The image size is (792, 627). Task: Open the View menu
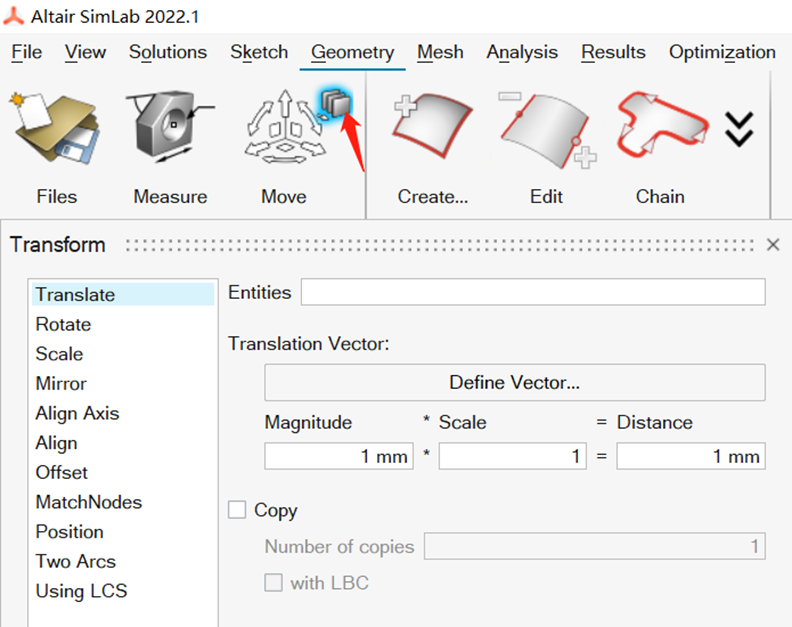tap(85, 52)
